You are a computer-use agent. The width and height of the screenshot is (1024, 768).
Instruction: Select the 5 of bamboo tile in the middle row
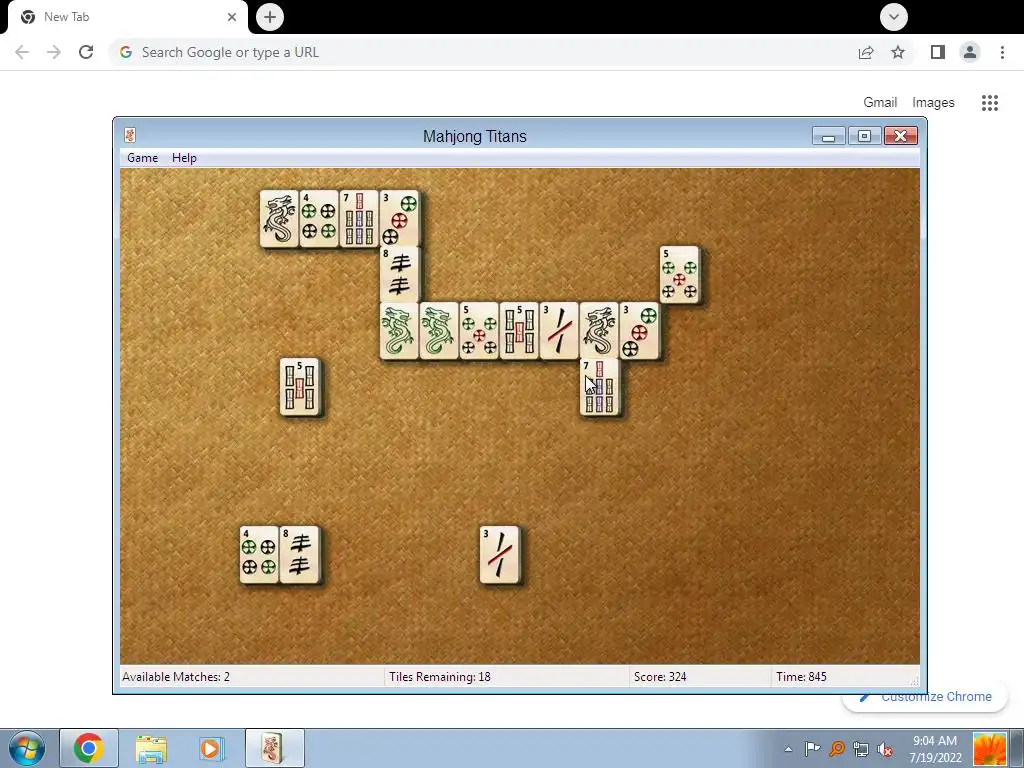point(519,330)
